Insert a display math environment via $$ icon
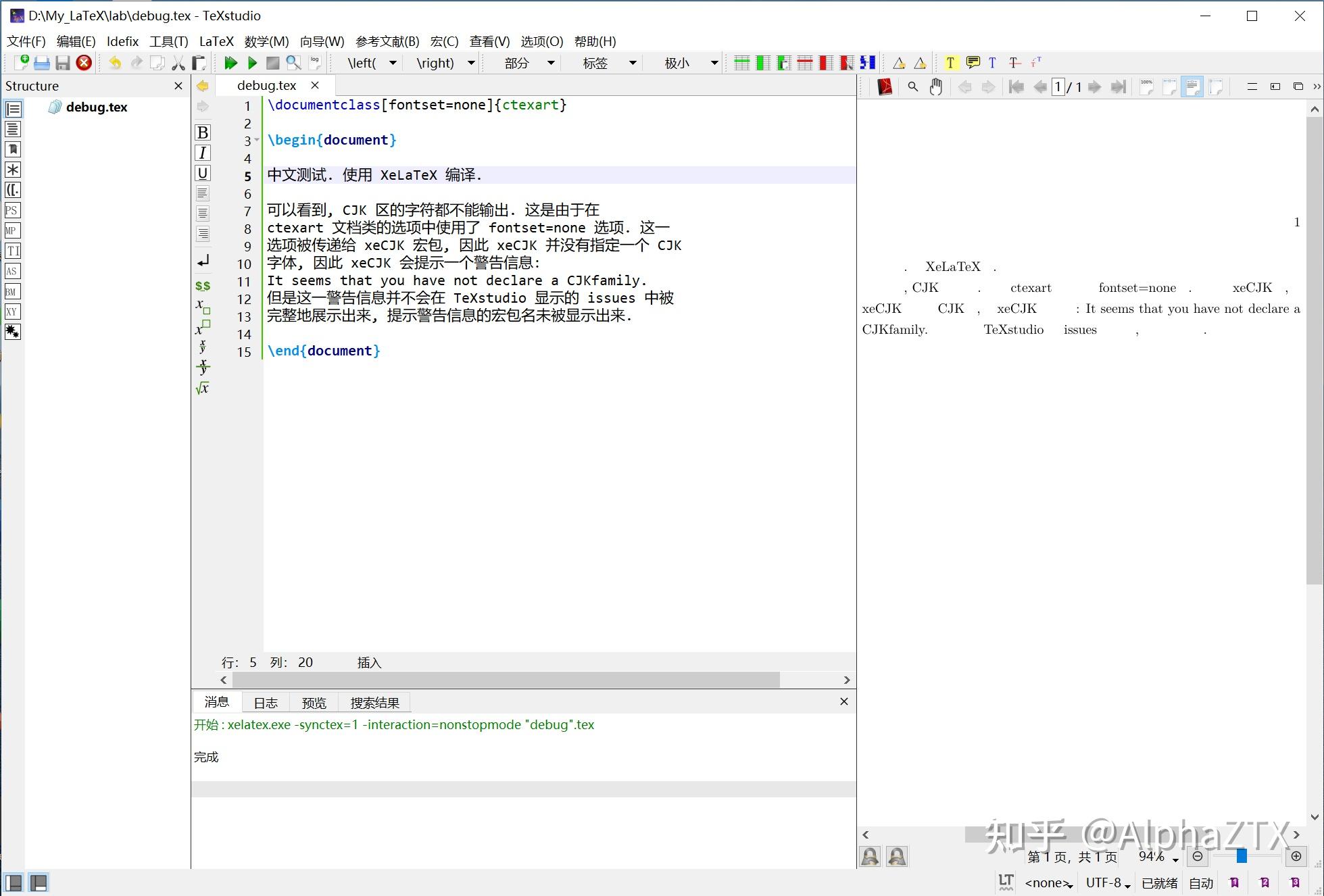Screen dimensions: 1324x896 (203, 285)
